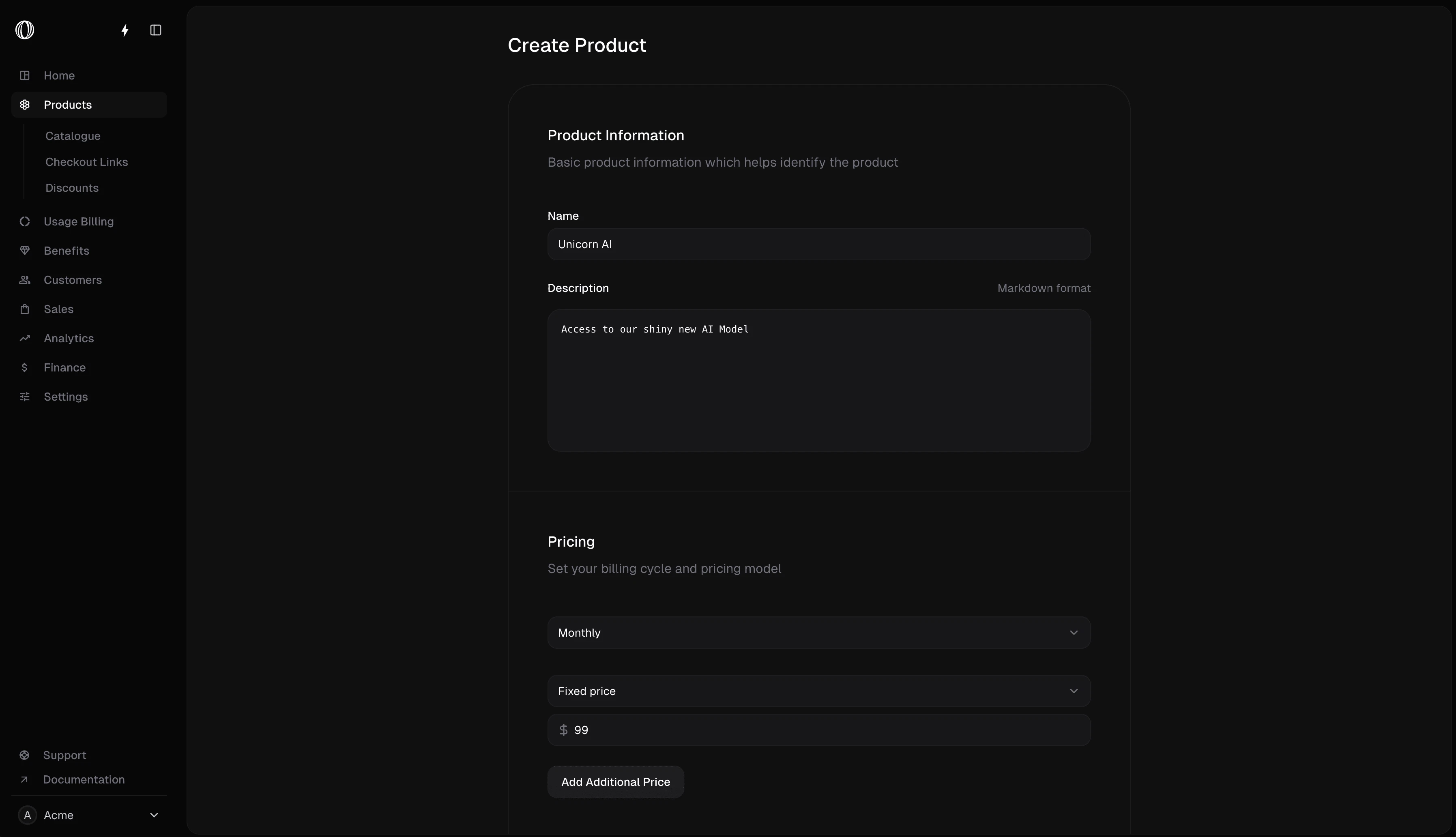
Task: Go to Checkout Links page
Action: pyautogui.click(x=87, y=162)
